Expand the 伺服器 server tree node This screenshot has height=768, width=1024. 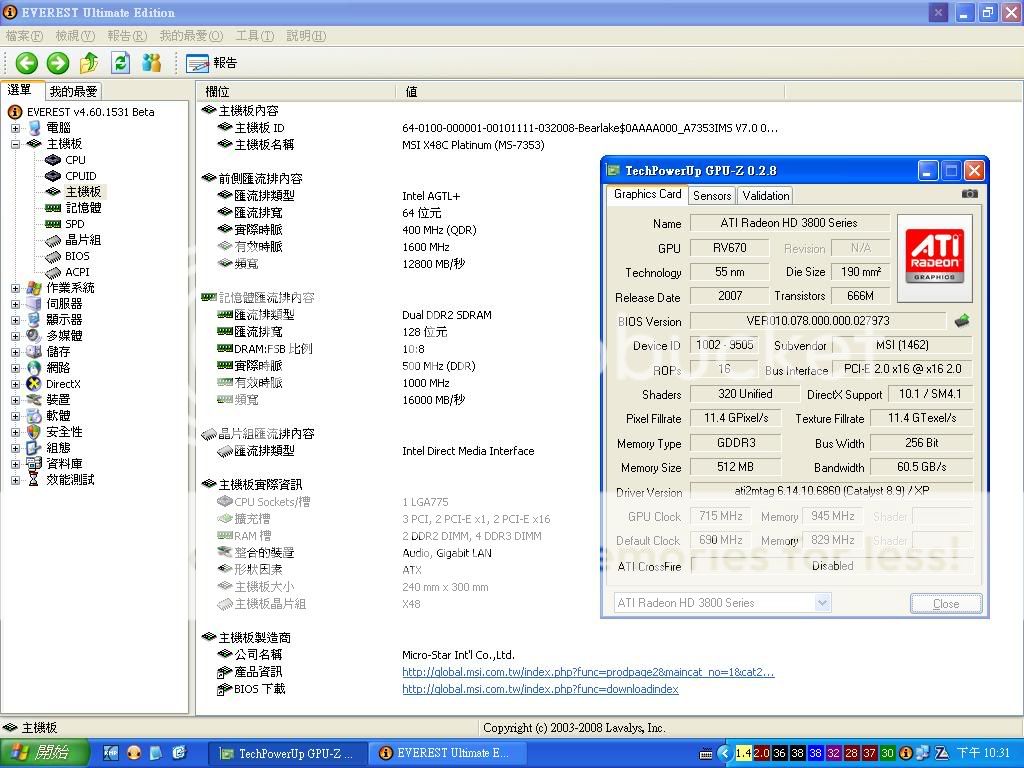15,304
